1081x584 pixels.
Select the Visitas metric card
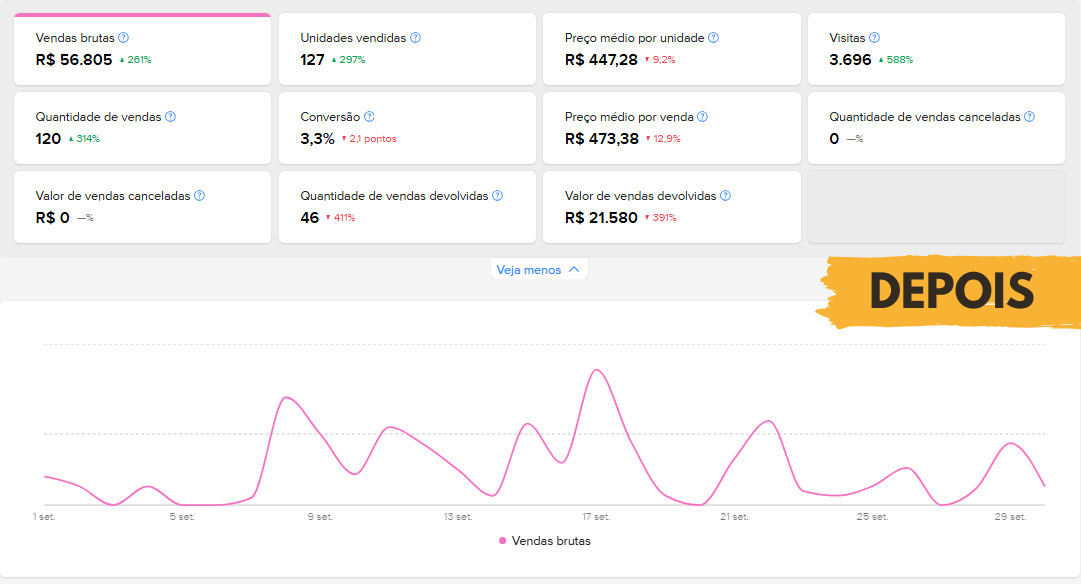936,50
